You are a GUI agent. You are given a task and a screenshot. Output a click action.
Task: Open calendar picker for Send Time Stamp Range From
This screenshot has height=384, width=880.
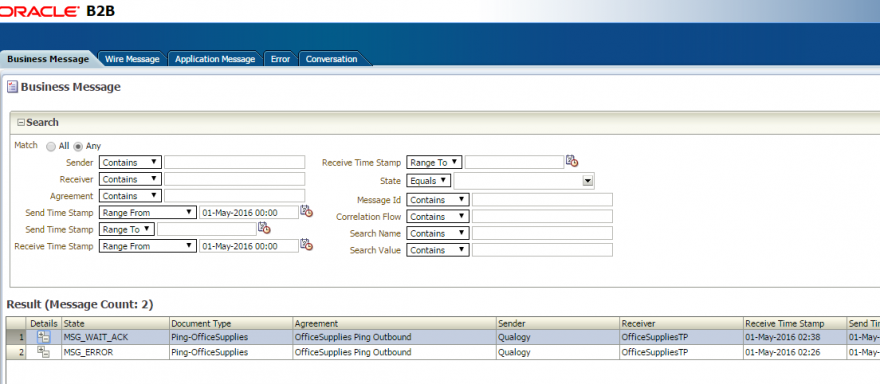(306, 212)
